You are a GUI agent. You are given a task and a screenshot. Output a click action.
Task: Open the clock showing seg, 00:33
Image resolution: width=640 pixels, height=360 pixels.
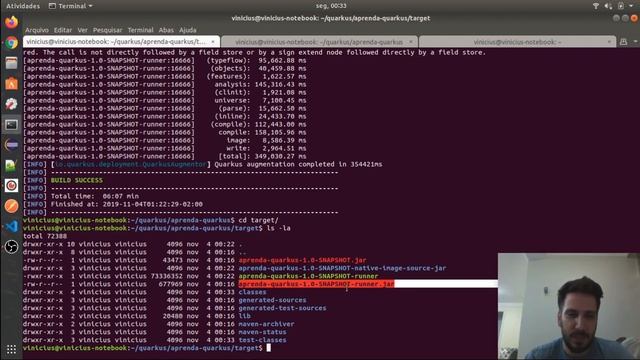pyautogui.click(x=331, y=6)
